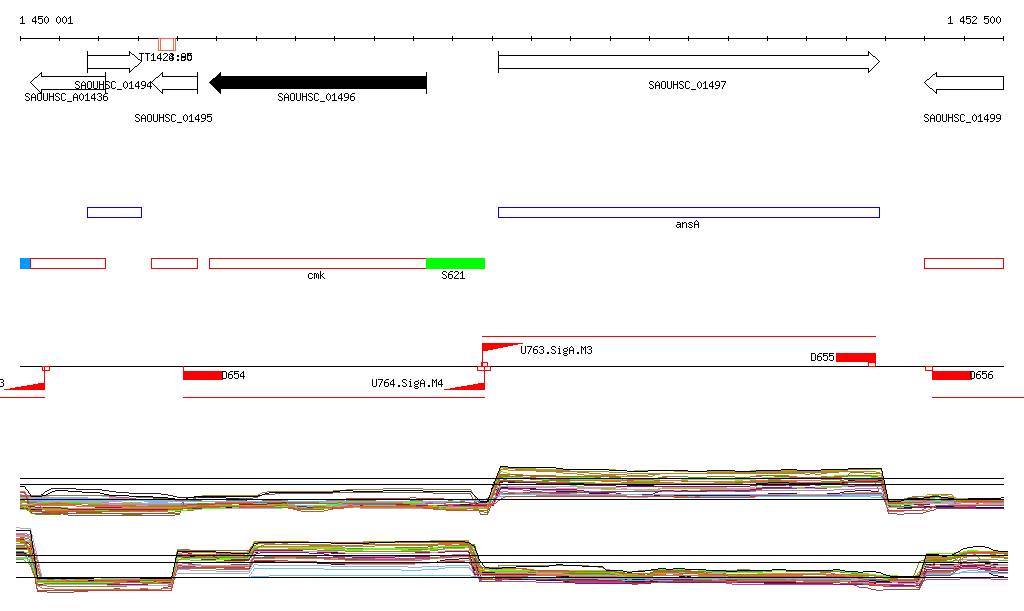
Task: Select the red D654 terminator block
Action: coord(202,375)
